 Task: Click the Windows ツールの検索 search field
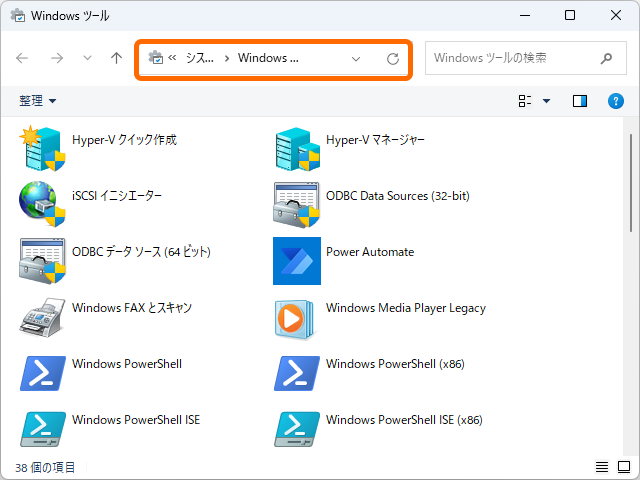(526, 58)
